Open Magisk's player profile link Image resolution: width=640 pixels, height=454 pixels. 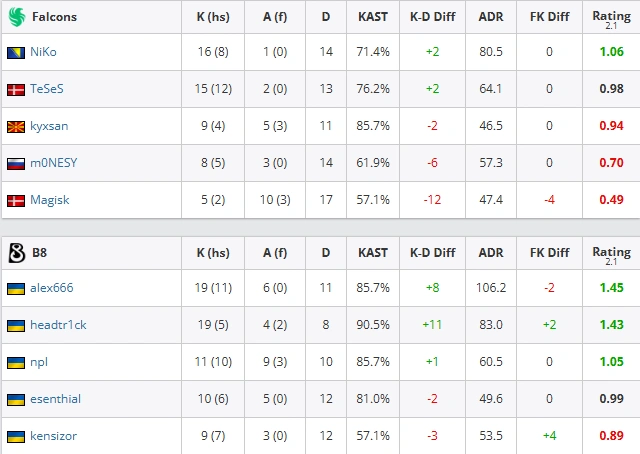(x=50, y=200)
